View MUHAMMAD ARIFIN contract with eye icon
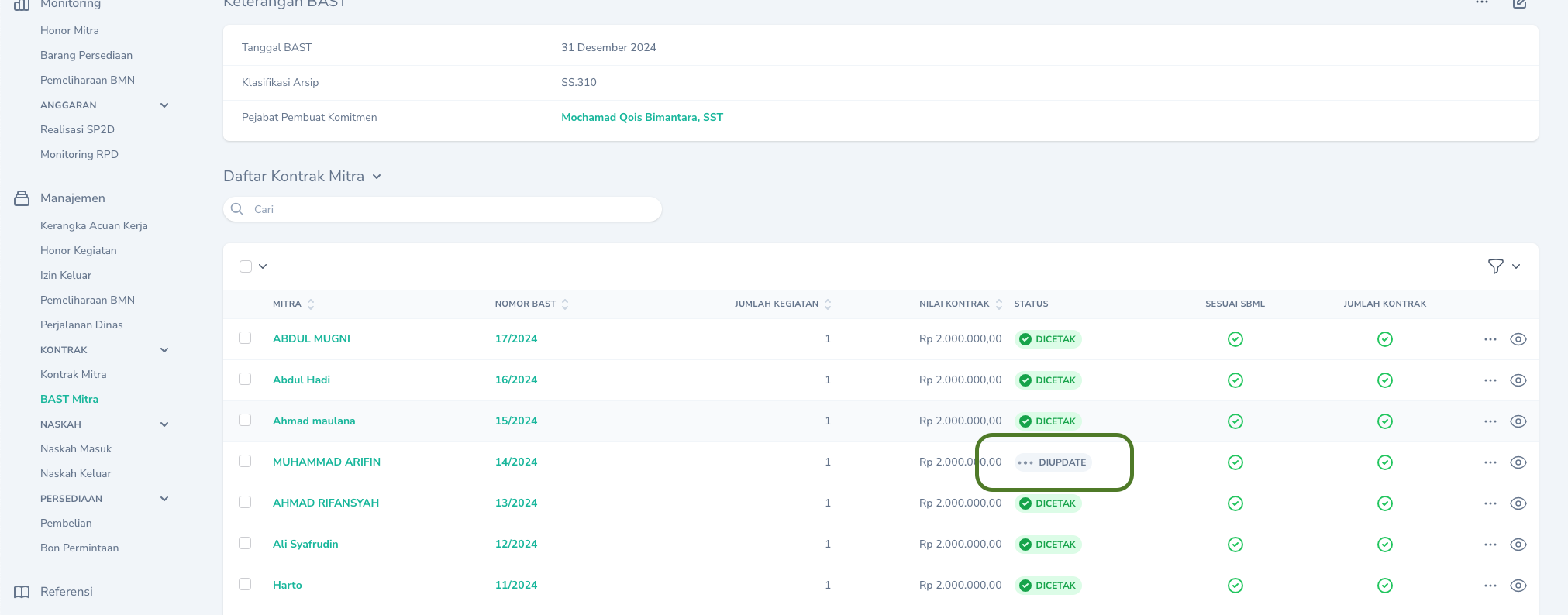This screenshot has height=615, width=1568. (1518, 462)
